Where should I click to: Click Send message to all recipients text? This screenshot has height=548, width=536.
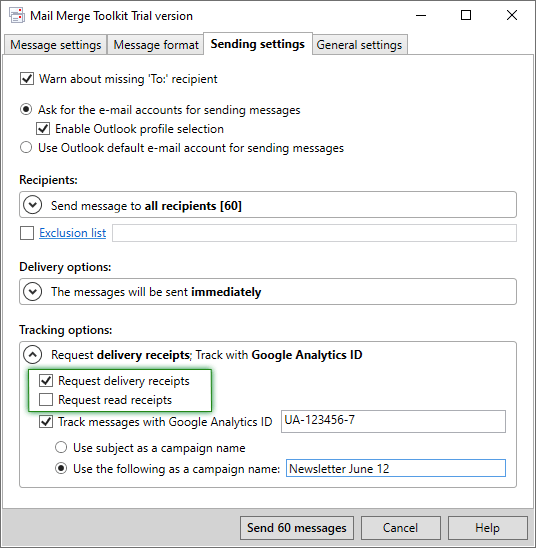[x=146, y=206]
